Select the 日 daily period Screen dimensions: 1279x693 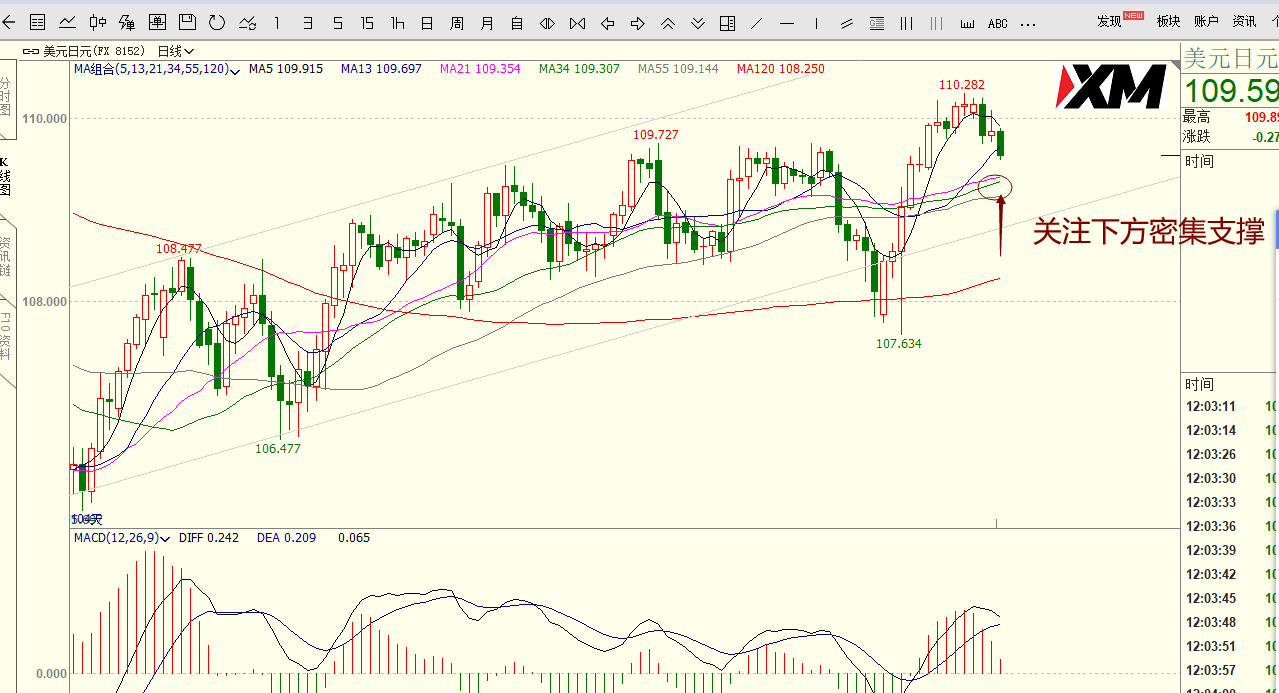click(x=427, y=22)
